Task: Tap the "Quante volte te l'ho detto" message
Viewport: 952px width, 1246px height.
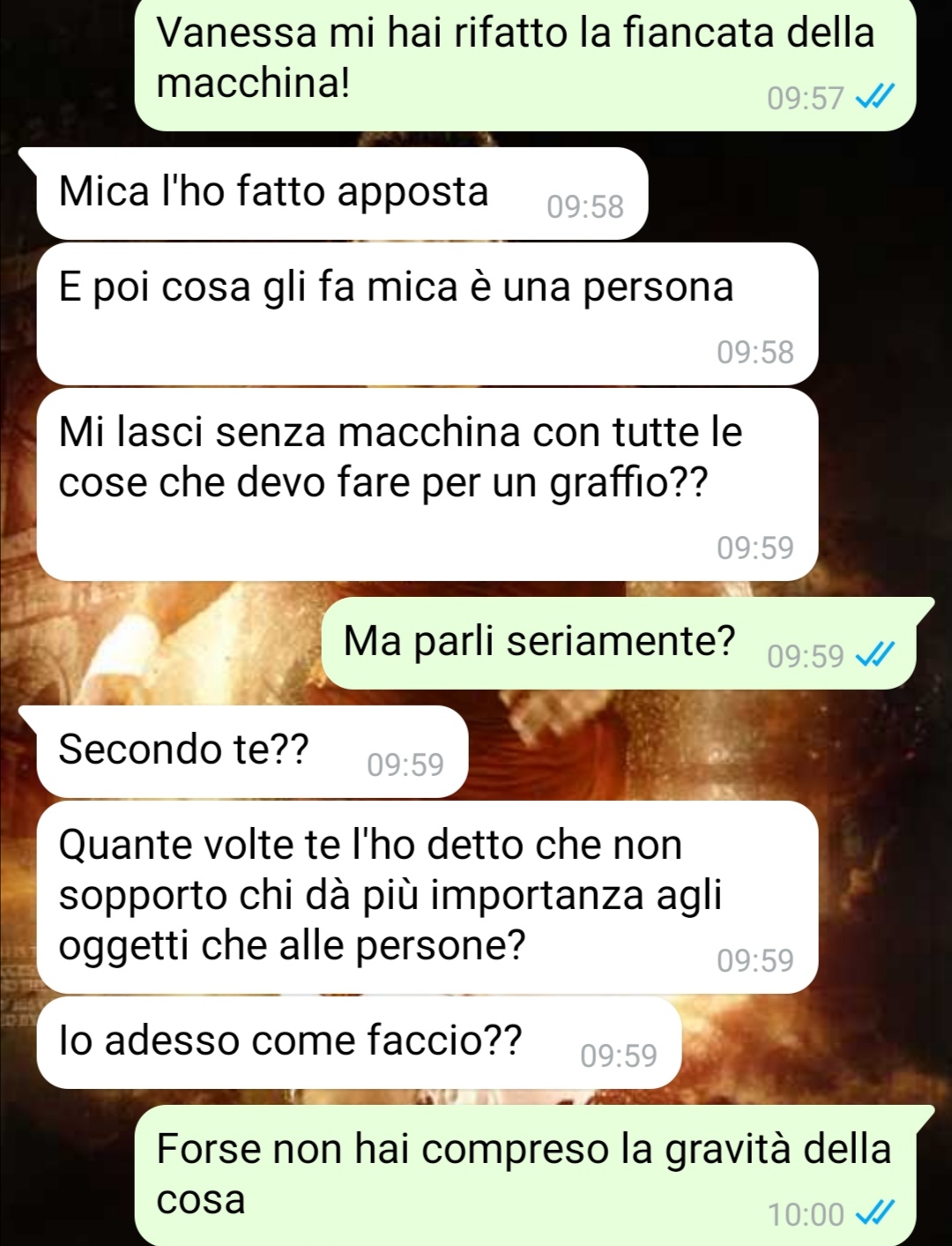Action: 428,897
